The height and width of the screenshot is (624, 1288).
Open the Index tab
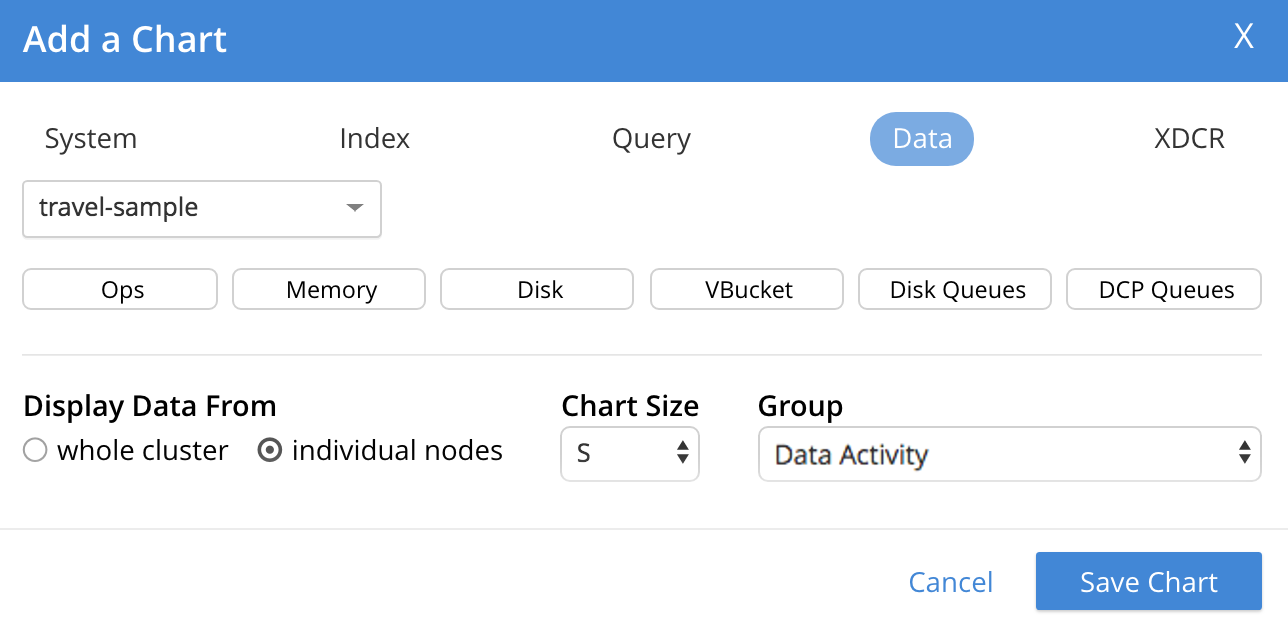tap(374, 139)
